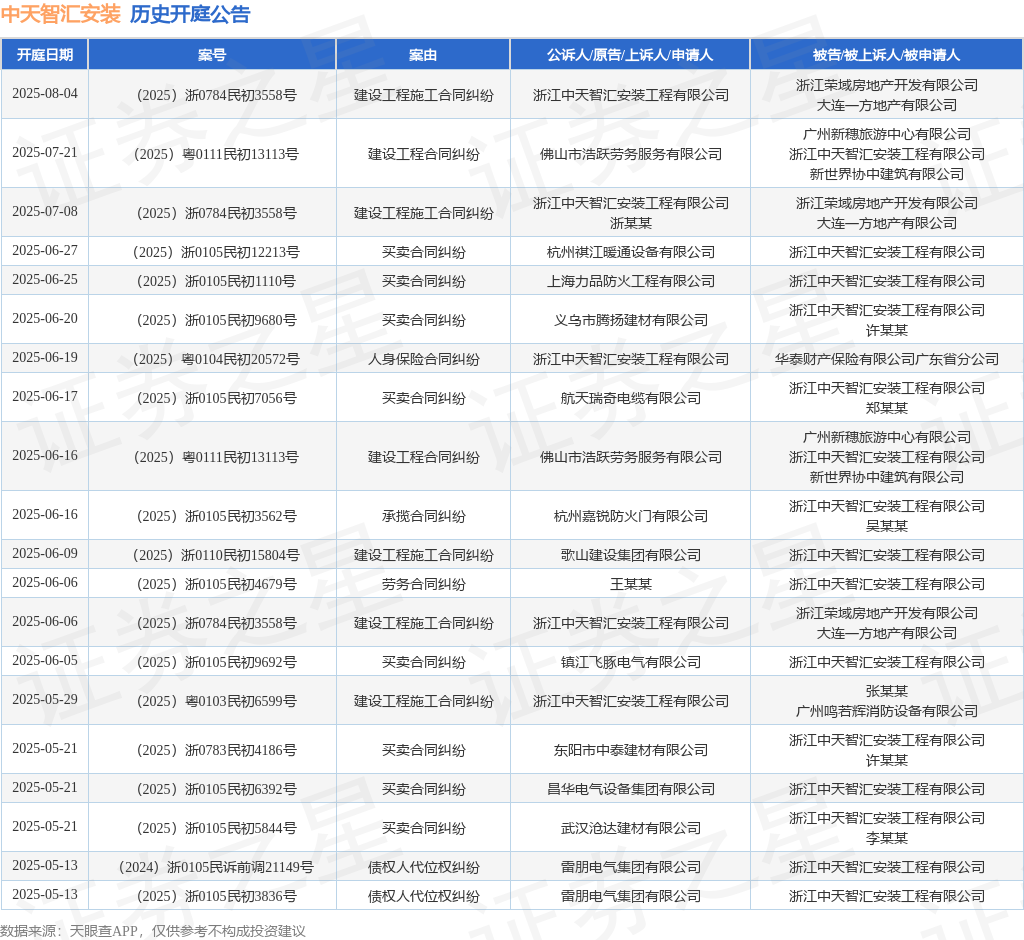Viewport: 1024px width, 940px height.
Task: Click plaintiff 镇江飞豚电气有限公司
Action: tap(630, 662)
